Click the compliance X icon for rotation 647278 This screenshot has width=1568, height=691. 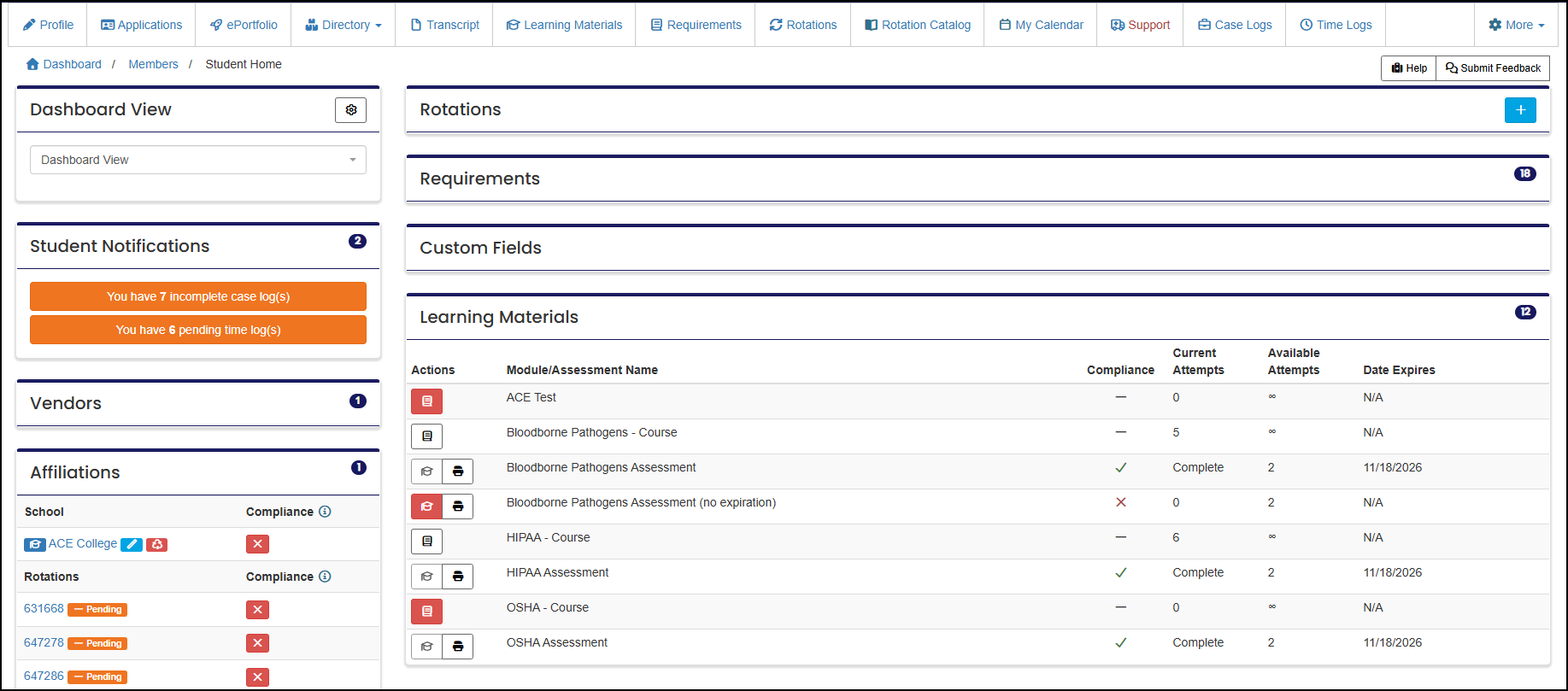coord(257,643)
